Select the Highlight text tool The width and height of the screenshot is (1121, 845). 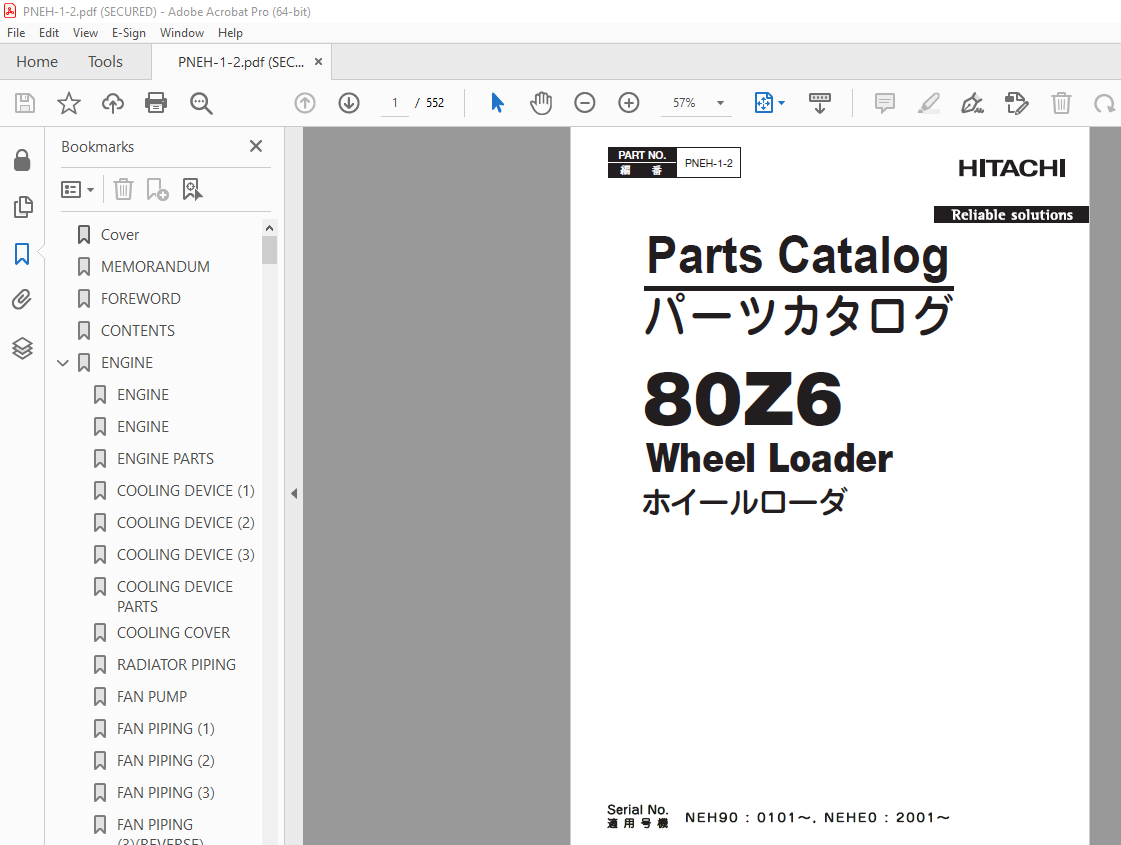928,103
